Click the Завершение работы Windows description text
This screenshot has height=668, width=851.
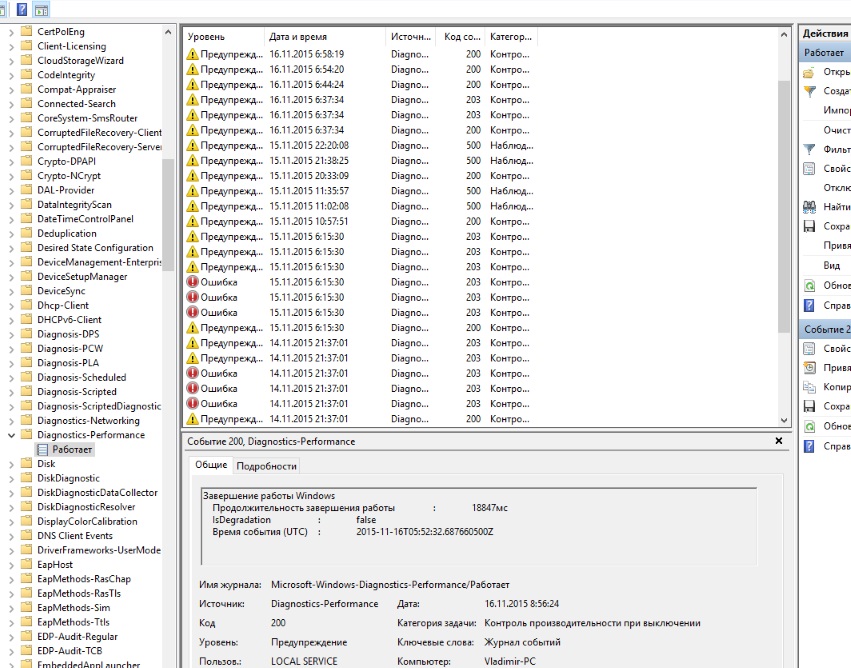coord(269,495)
